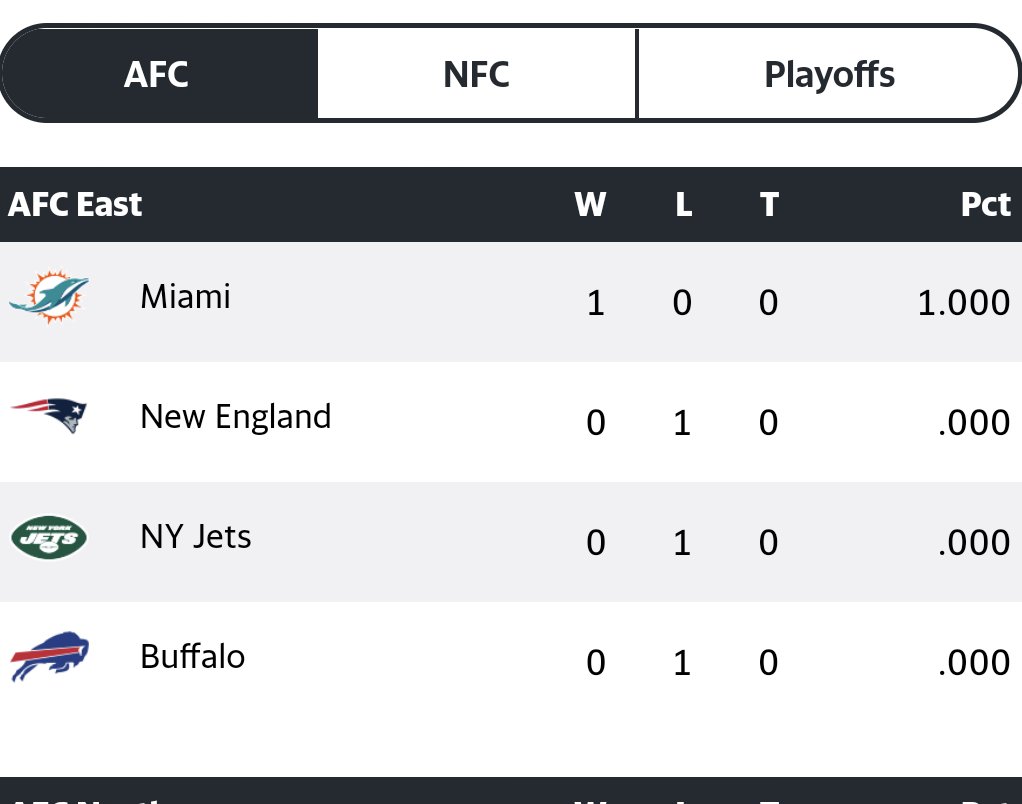This screenshot has height=804, width=1022.
Task: Open the Buffalo team link
Action: [x=192, y=657]
